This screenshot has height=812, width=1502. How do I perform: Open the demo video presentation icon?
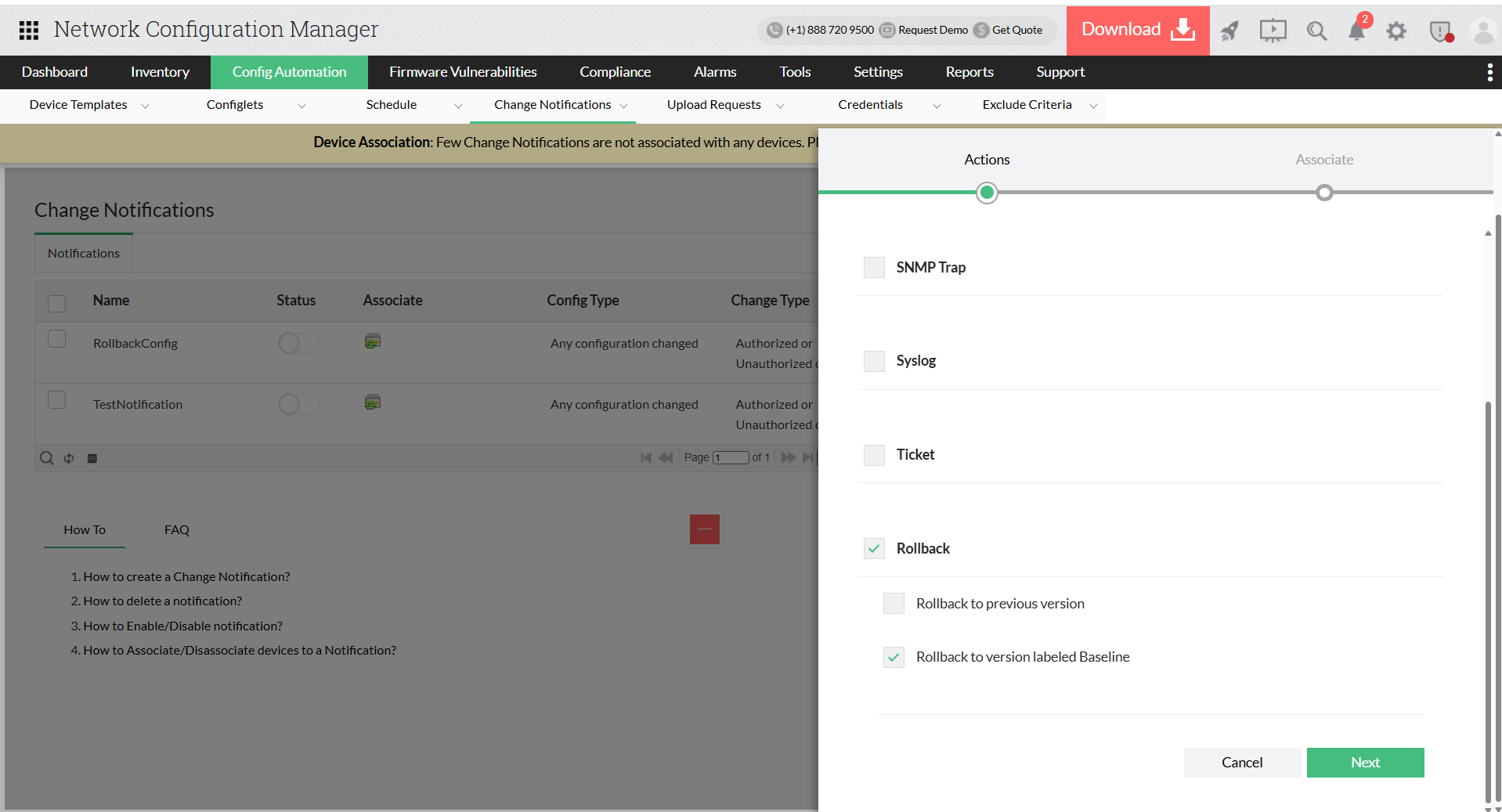[x=1273, y=31]
